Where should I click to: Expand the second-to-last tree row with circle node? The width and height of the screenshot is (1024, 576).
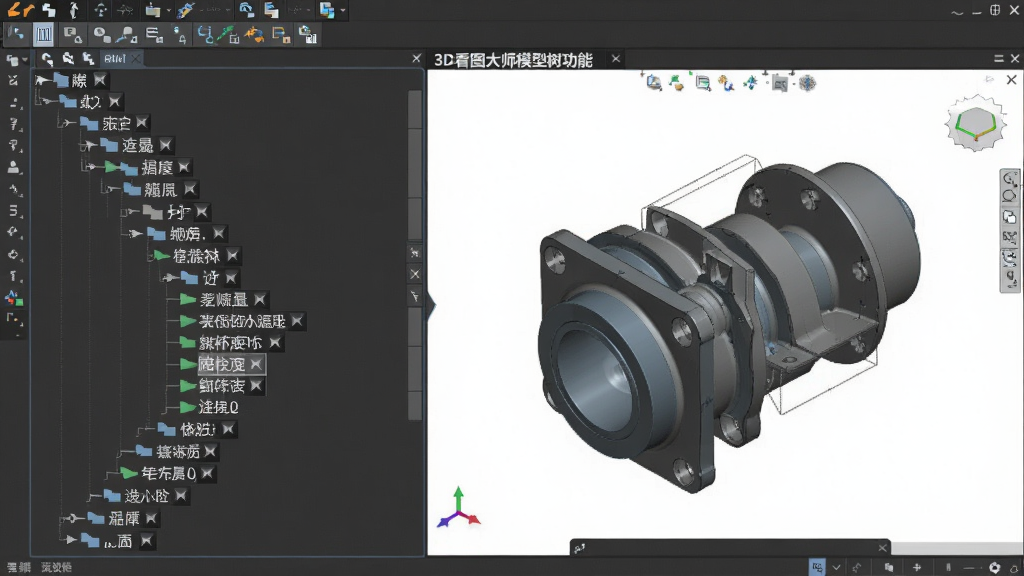click(x=74, y=519)
